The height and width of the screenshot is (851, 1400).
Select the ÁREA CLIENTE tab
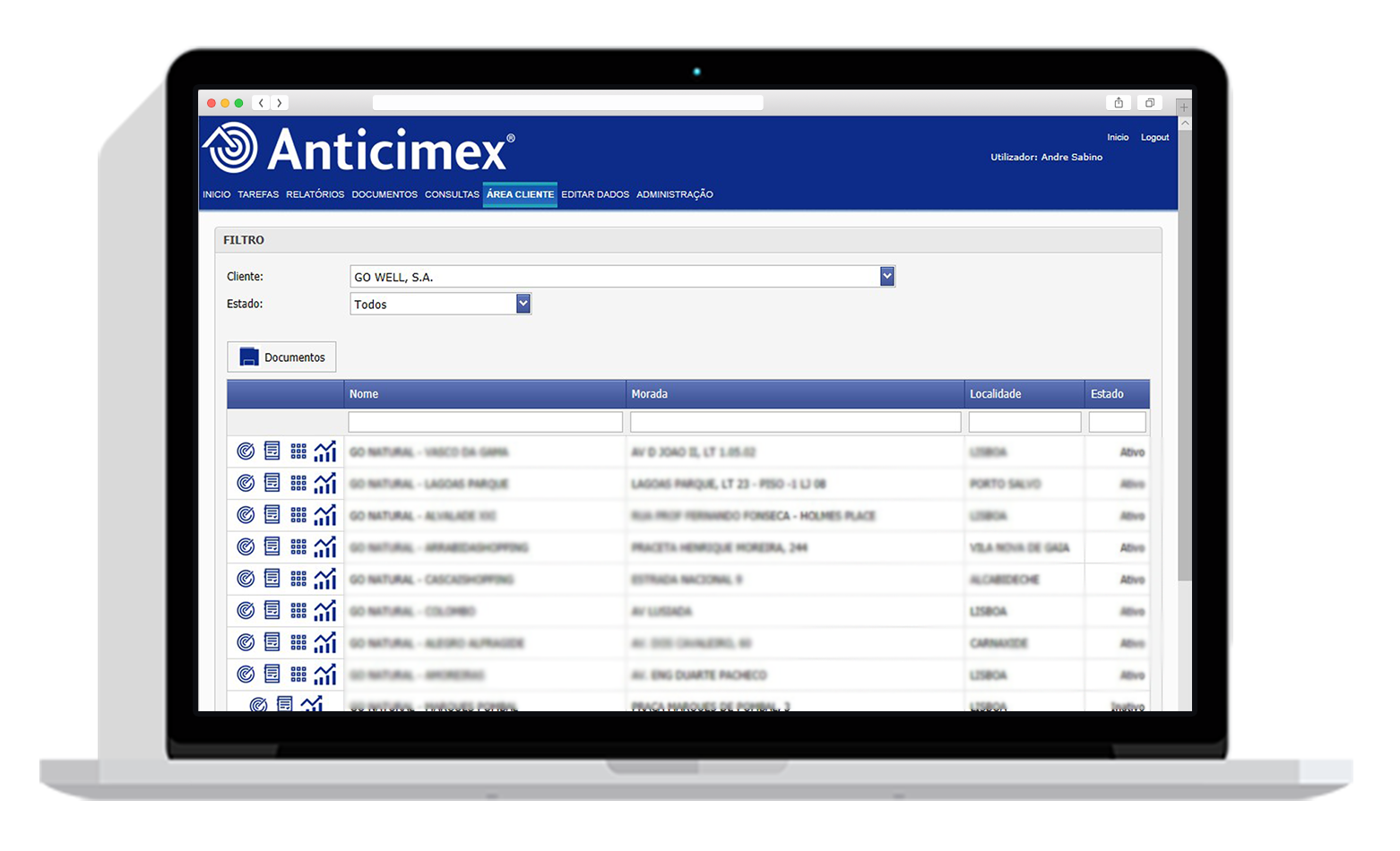click(520, 194)
